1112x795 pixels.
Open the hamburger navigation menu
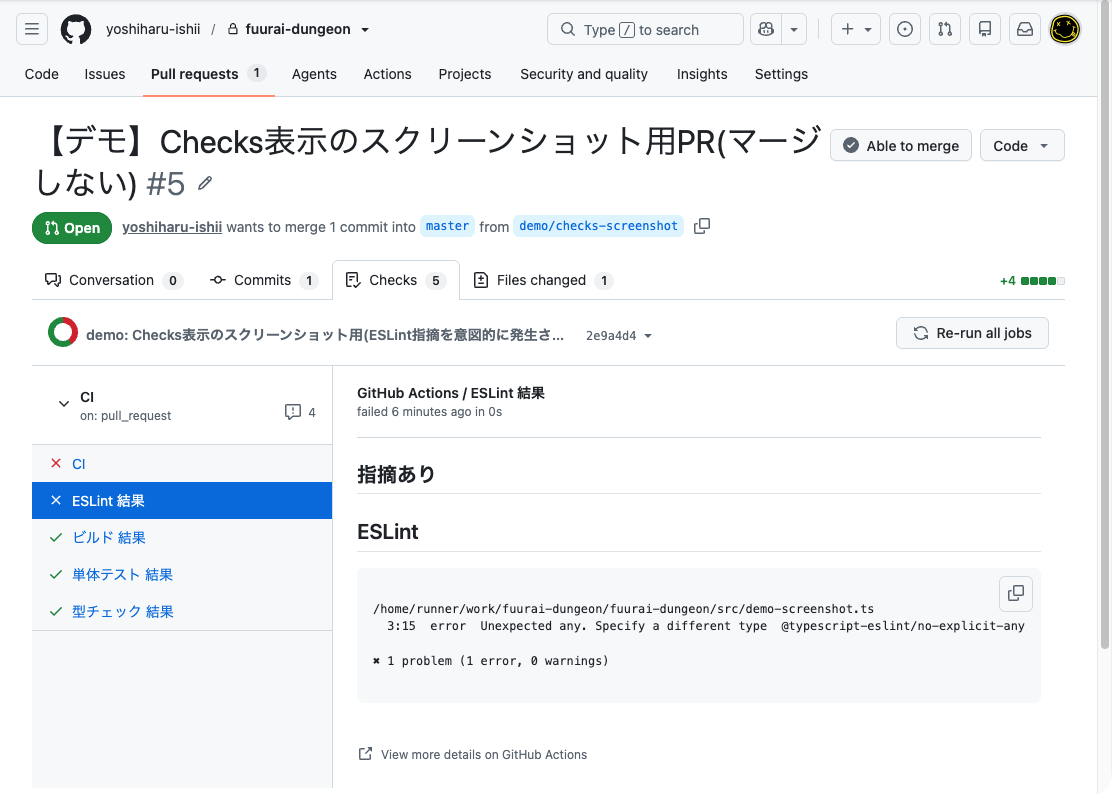(x=32, y=29)
